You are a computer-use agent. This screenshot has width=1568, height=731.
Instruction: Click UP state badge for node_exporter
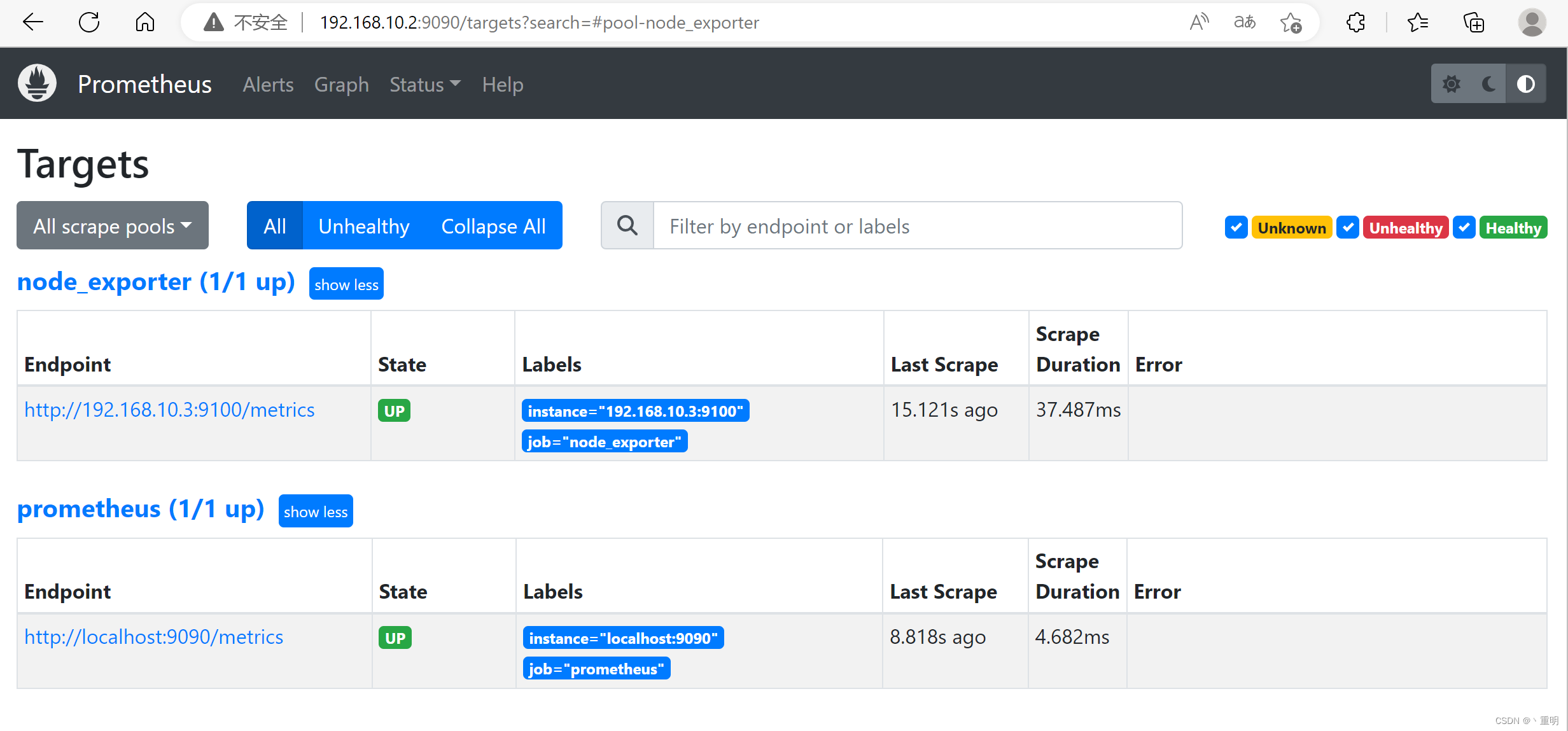[394, 410]
